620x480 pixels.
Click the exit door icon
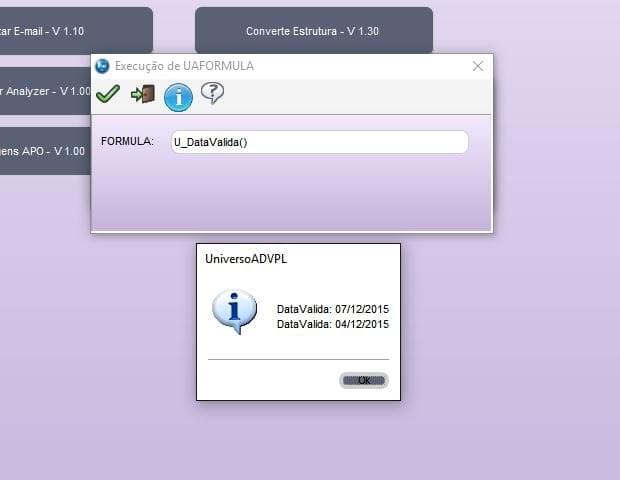(143, 94)
